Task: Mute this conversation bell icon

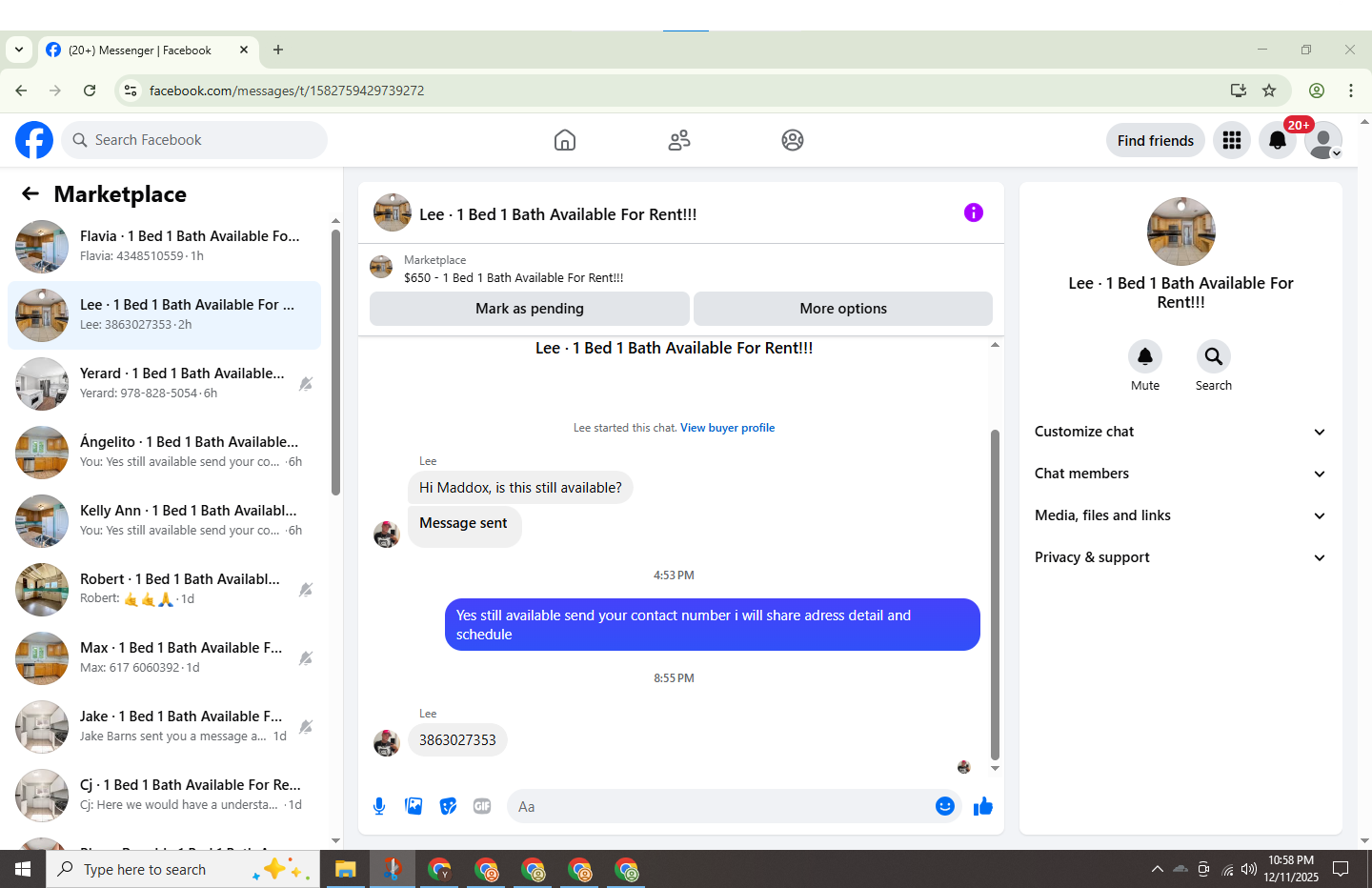Action: [1145, 356]
